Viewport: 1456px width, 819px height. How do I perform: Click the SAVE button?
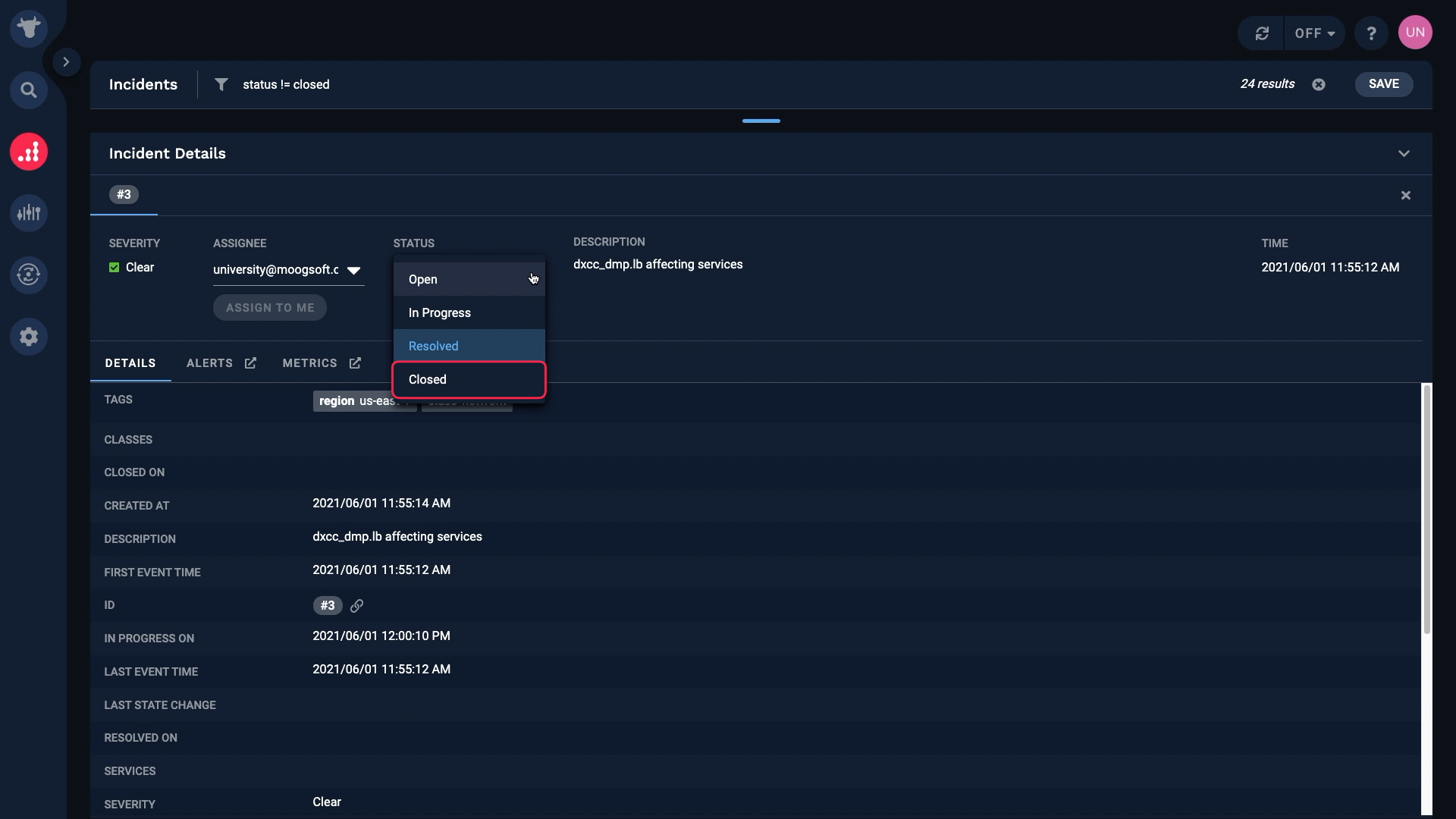tap(1383, 84)
